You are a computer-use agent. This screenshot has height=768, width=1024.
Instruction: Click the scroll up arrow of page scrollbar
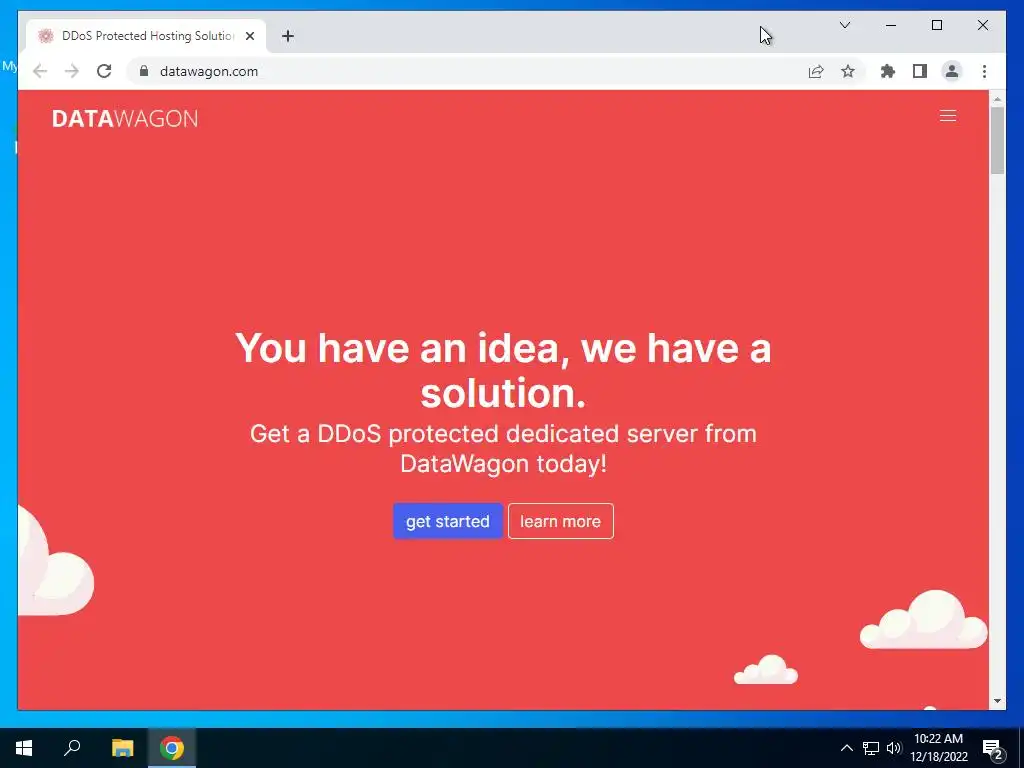(997, 100)
